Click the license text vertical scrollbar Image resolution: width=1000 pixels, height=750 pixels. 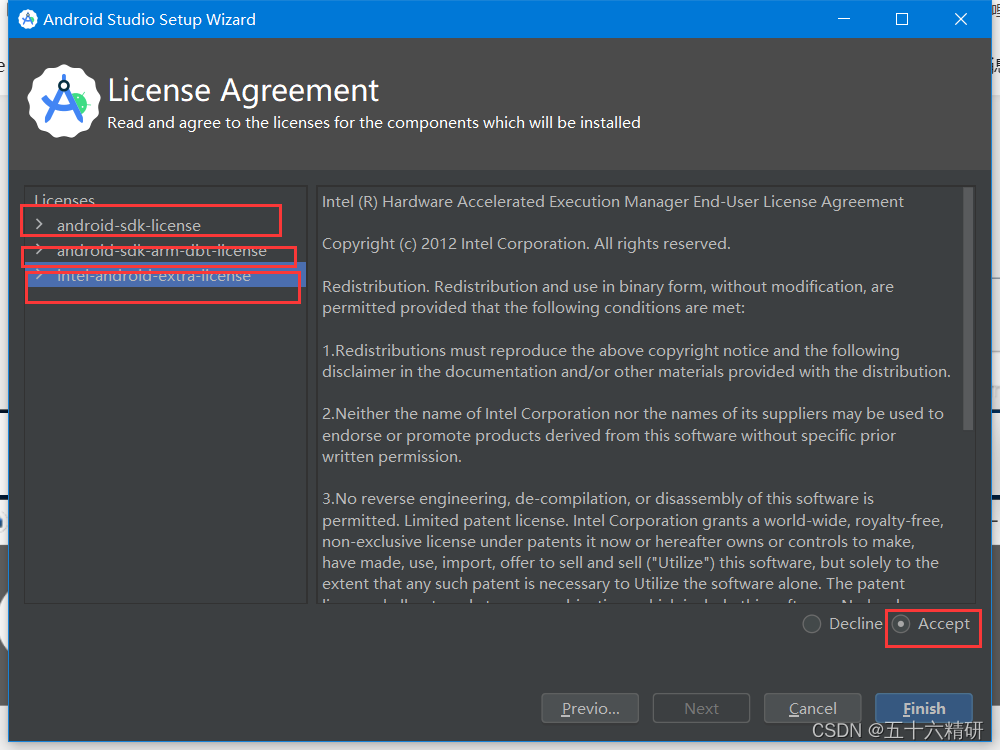(x=968, y=309)
